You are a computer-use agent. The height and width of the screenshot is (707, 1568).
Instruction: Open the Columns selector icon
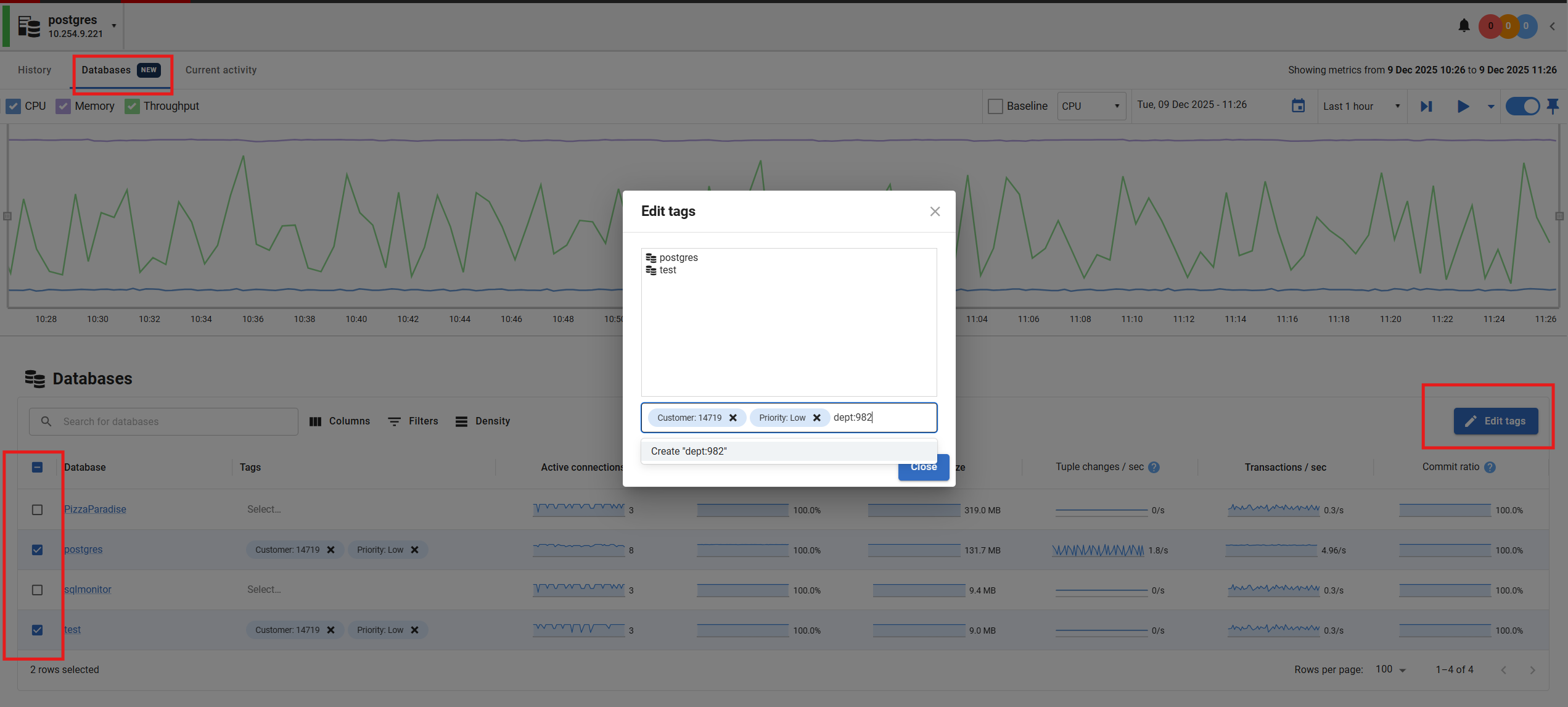pos(316,421)
